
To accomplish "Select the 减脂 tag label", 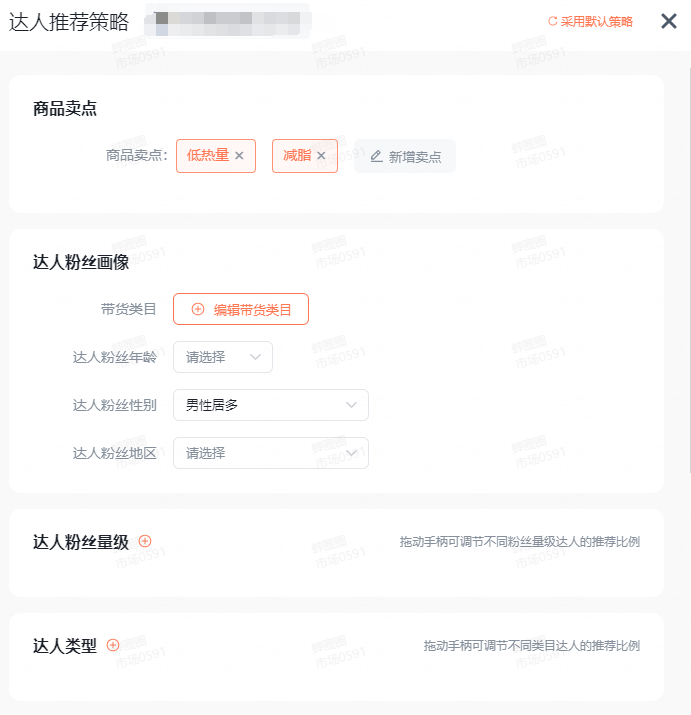I will [297, 155].
